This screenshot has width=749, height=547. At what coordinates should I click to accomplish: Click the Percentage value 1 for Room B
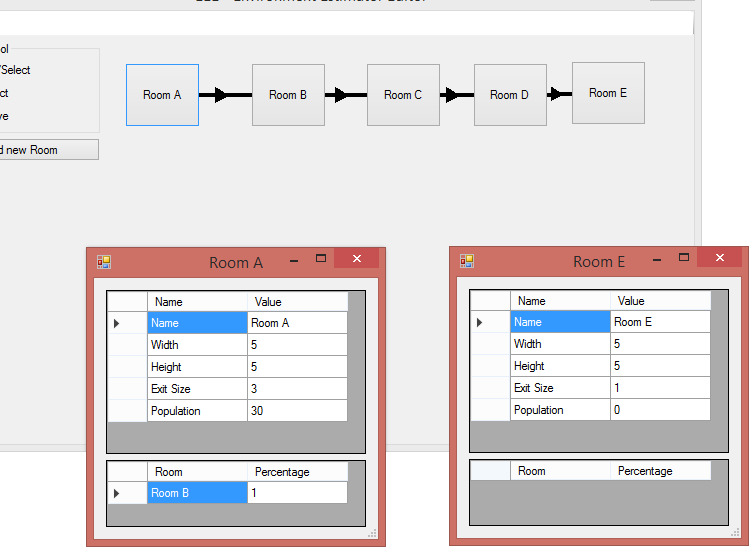click(x=296, y=493)
